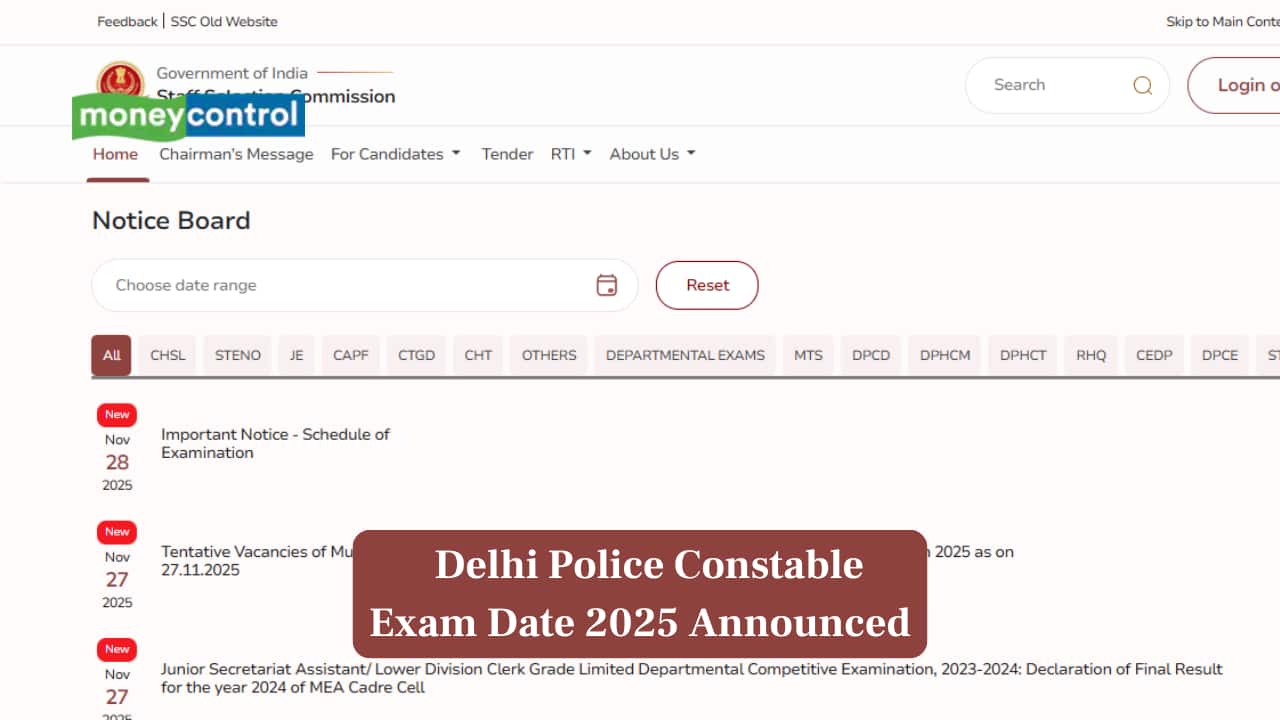Open the calendar icon in date range field
Viewport: 1280px width, 720px height.
pos(607,285)
